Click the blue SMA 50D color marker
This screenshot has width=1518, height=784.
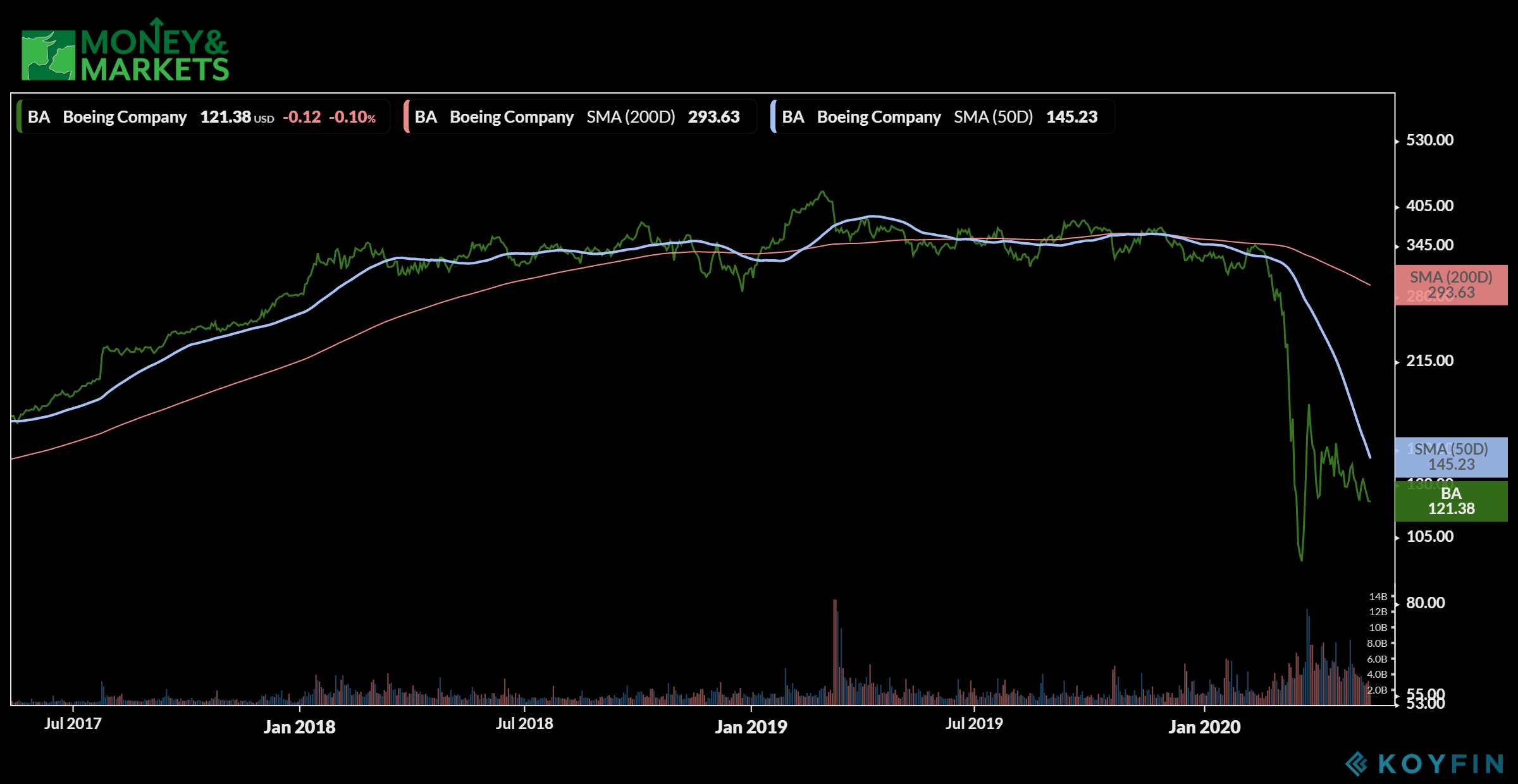773,117
